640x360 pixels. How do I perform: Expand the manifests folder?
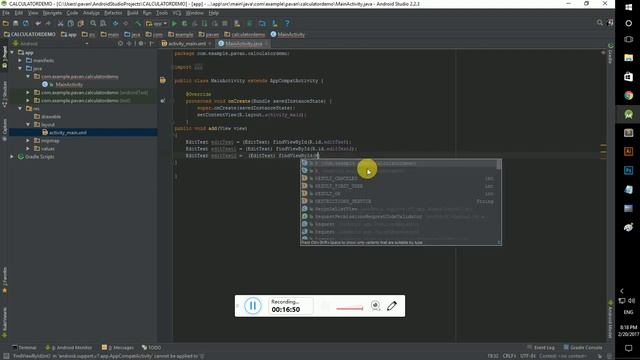click(20, 60)
